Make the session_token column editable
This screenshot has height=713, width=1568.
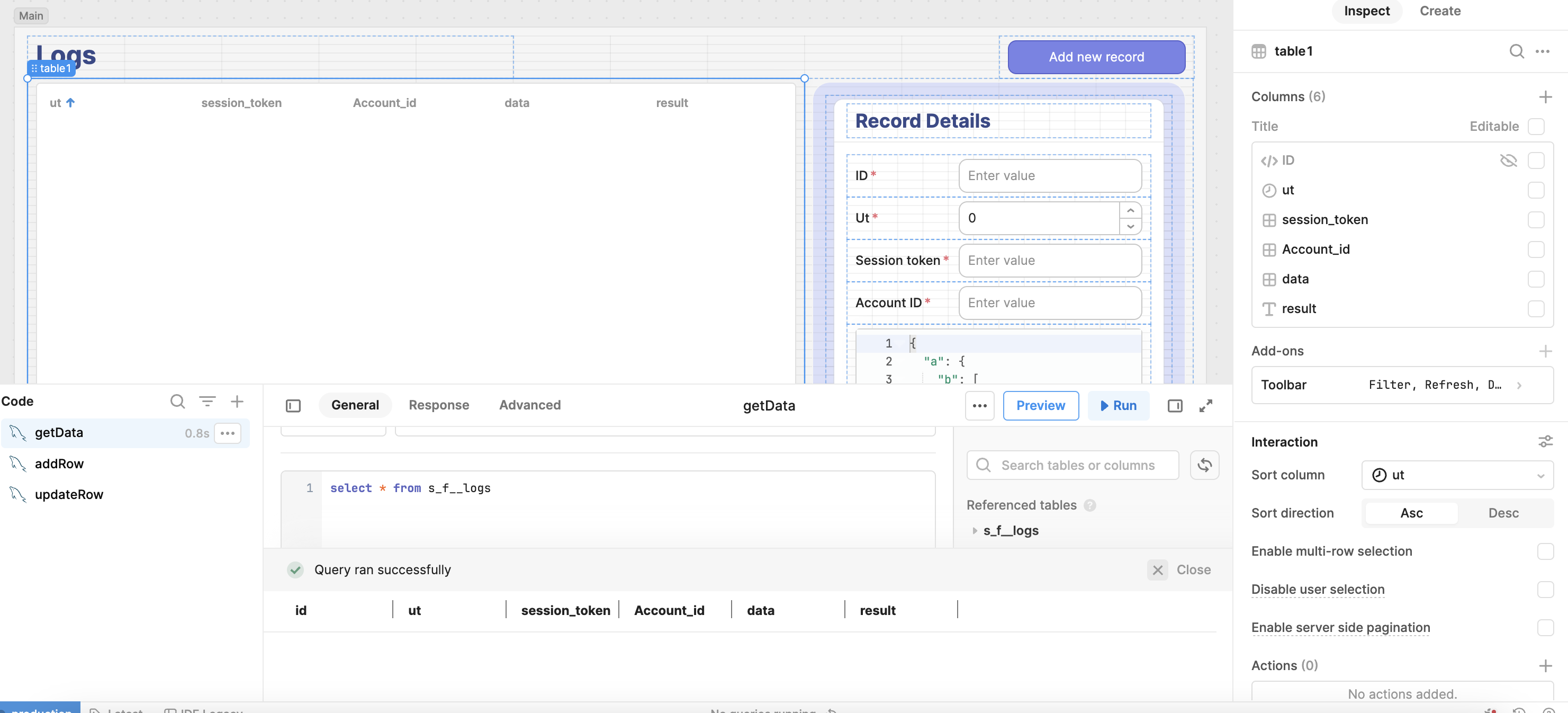click(1536, 220)
